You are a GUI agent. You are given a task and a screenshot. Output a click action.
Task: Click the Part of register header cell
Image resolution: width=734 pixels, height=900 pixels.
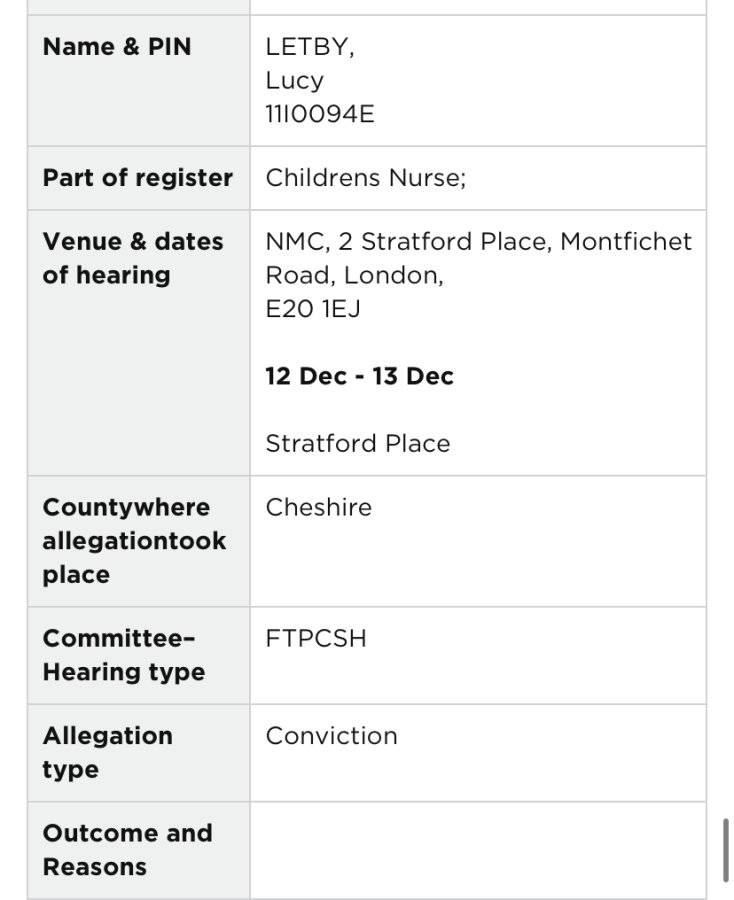[138, 178]
